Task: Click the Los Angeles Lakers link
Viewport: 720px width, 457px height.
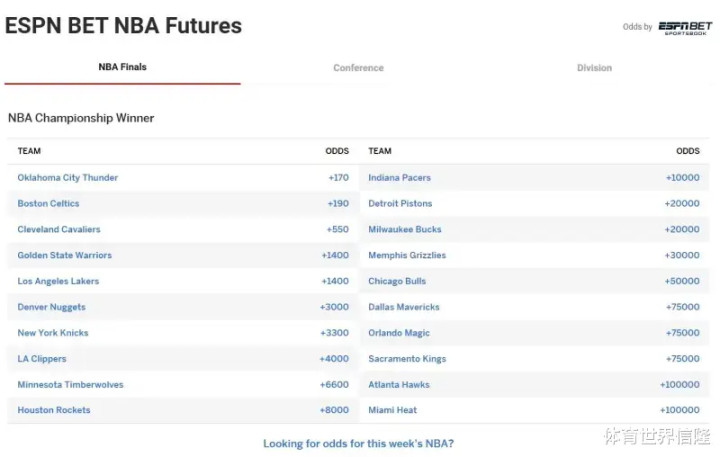Action: click(x=58, y=282)
